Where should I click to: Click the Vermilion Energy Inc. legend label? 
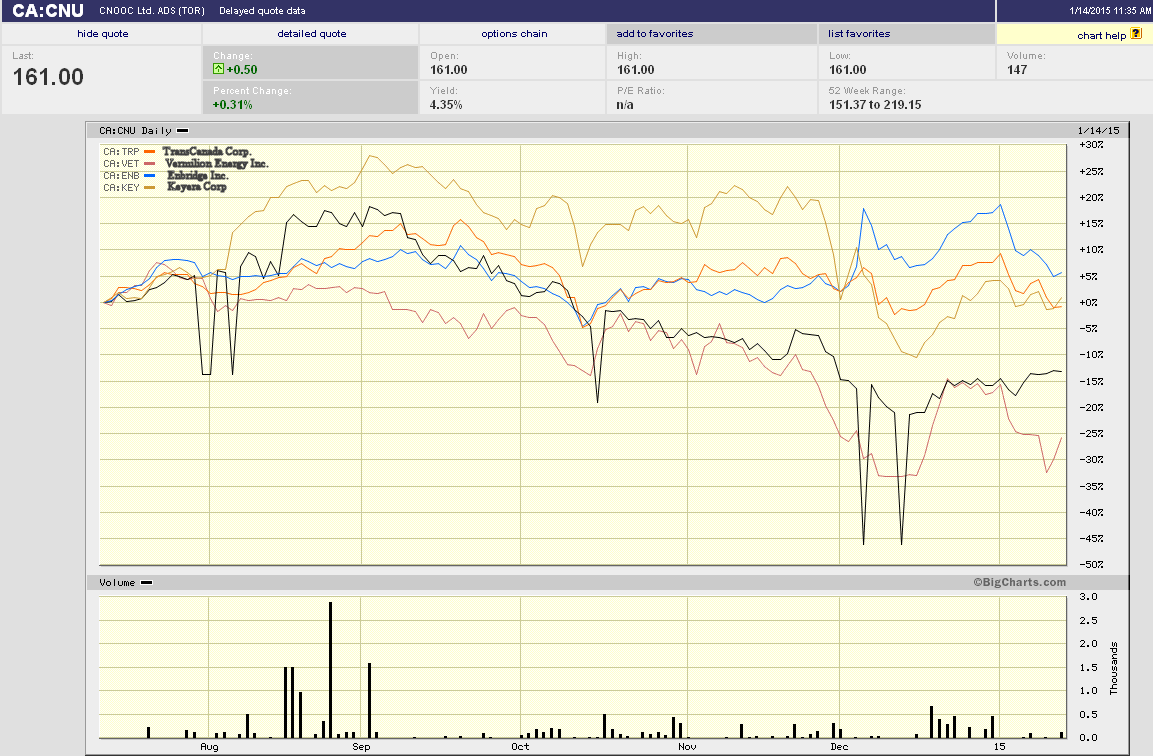coord(217,163)
